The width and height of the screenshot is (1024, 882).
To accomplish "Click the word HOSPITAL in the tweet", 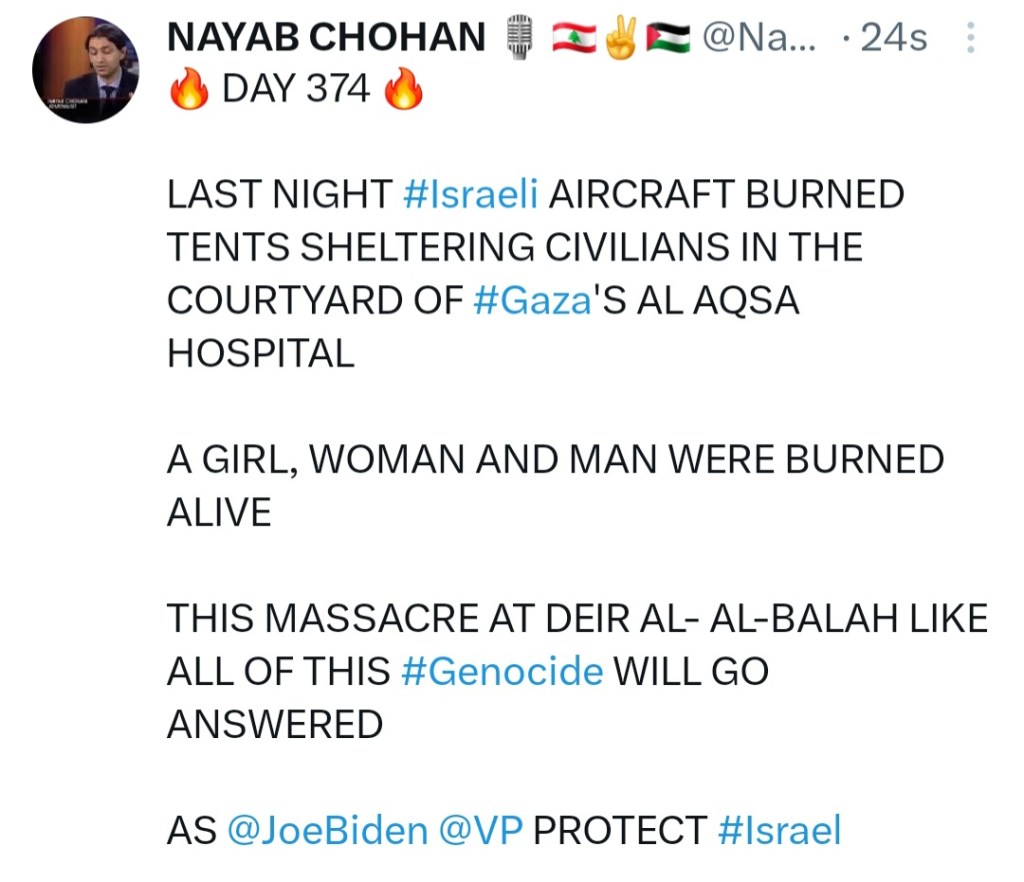I will coord(261,354).
